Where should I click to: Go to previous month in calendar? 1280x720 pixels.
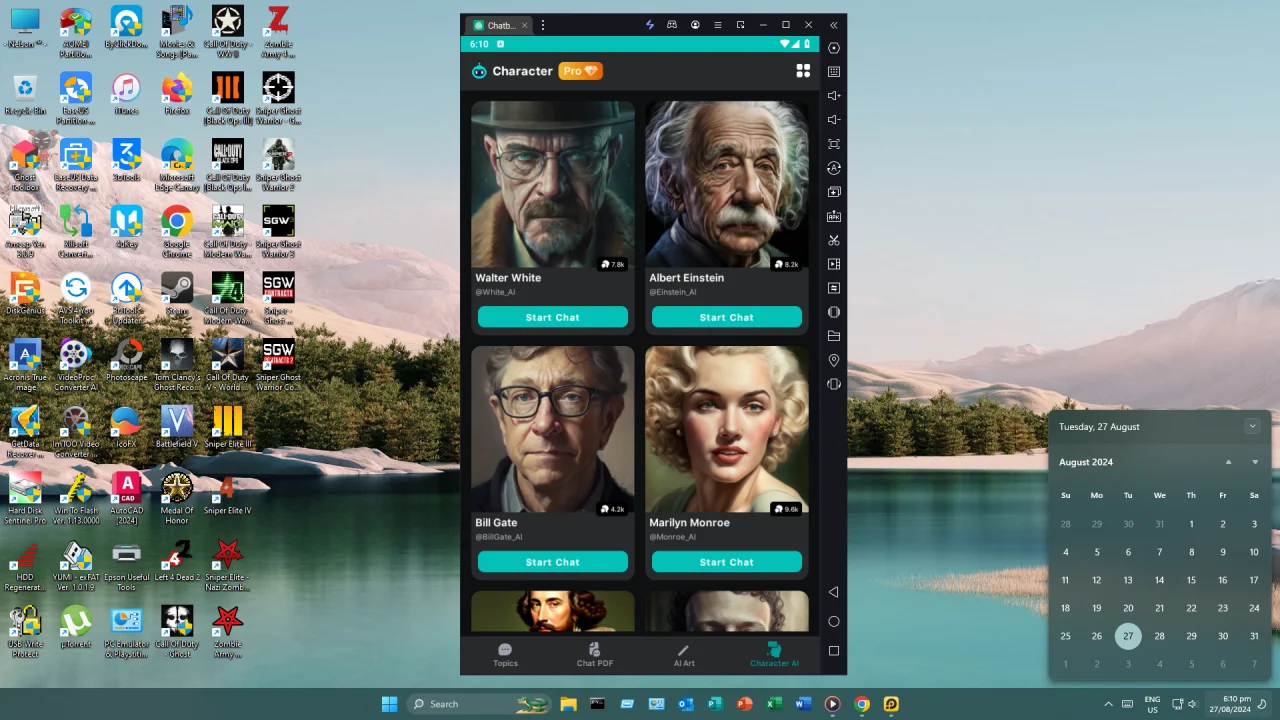[x=1228, y=462]
